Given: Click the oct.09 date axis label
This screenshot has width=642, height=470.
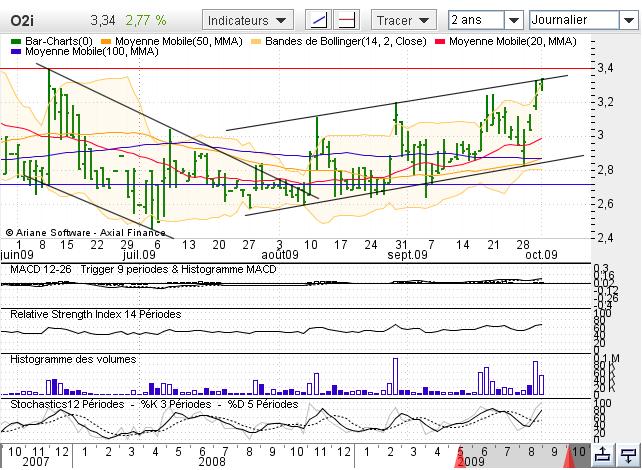Looking at the screenshot, I should tap(541, 255).
